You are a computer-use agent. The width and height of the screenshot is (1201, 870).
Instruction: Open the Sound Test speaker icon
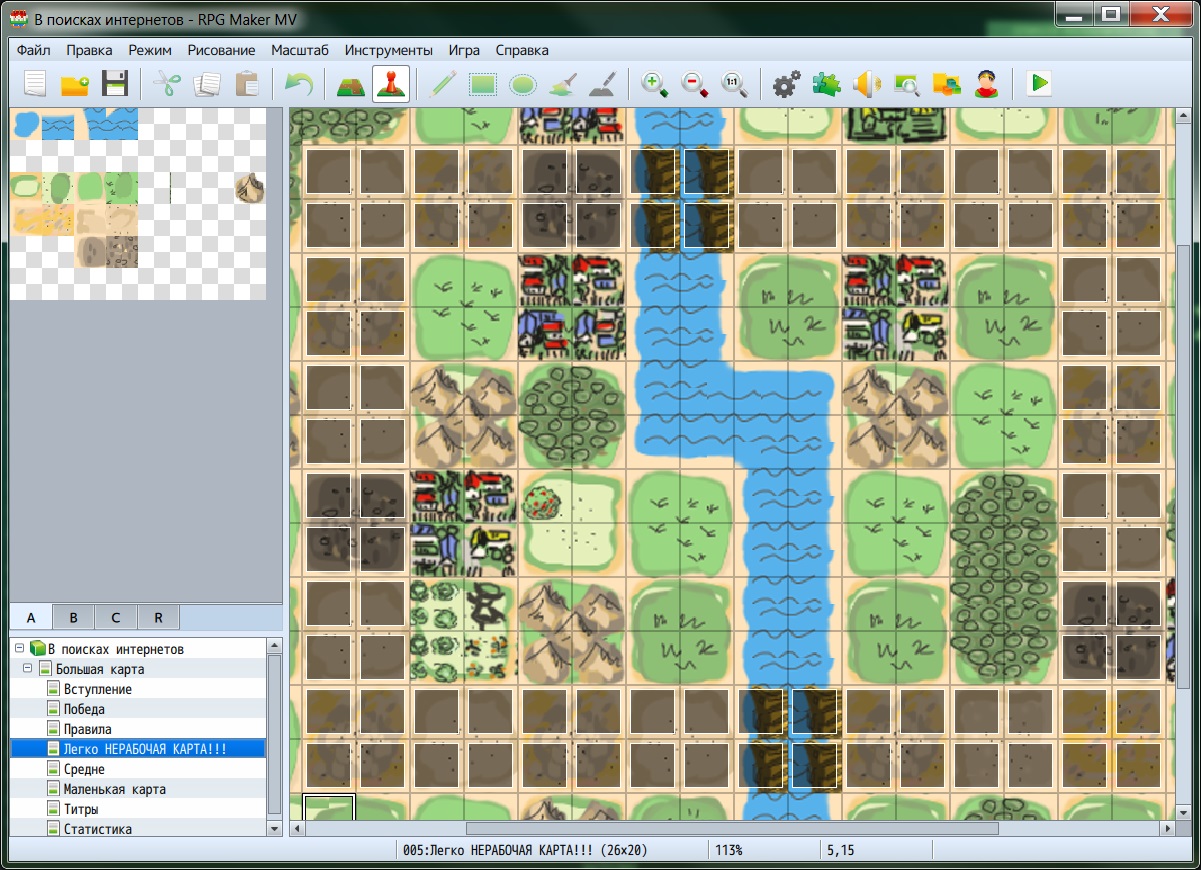pyautogui.click(x=865, y=84)
